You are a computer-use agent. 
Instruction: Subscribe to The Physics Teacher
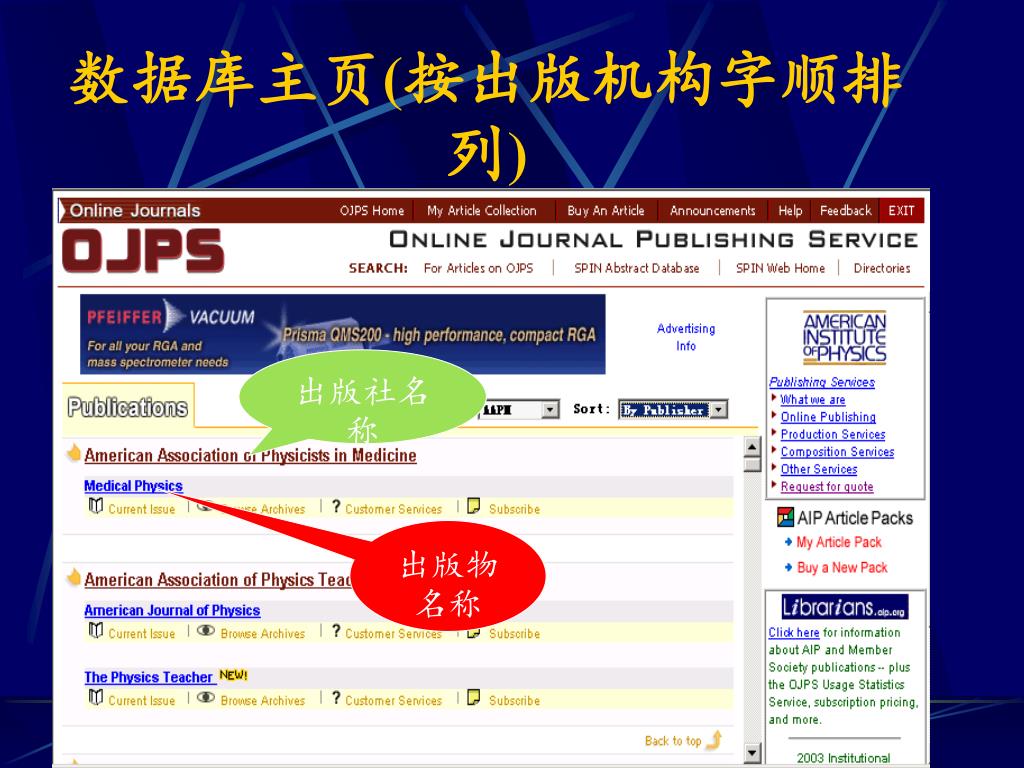515,701
